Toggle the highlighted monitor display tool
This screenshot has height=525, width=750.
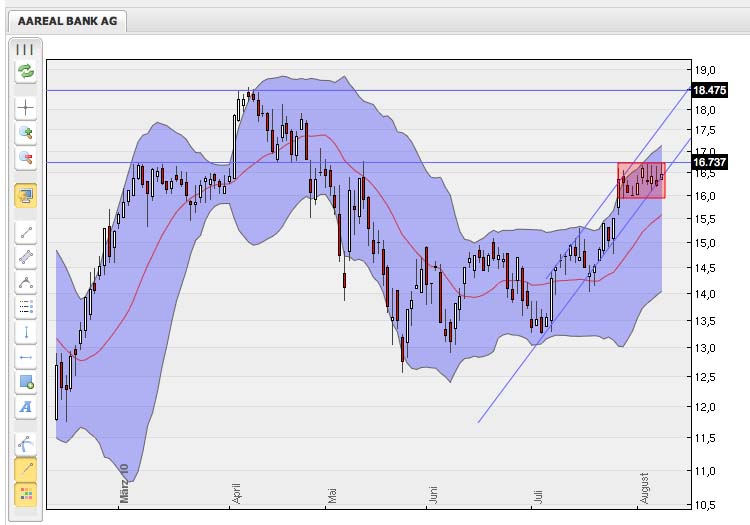point(26,195)
